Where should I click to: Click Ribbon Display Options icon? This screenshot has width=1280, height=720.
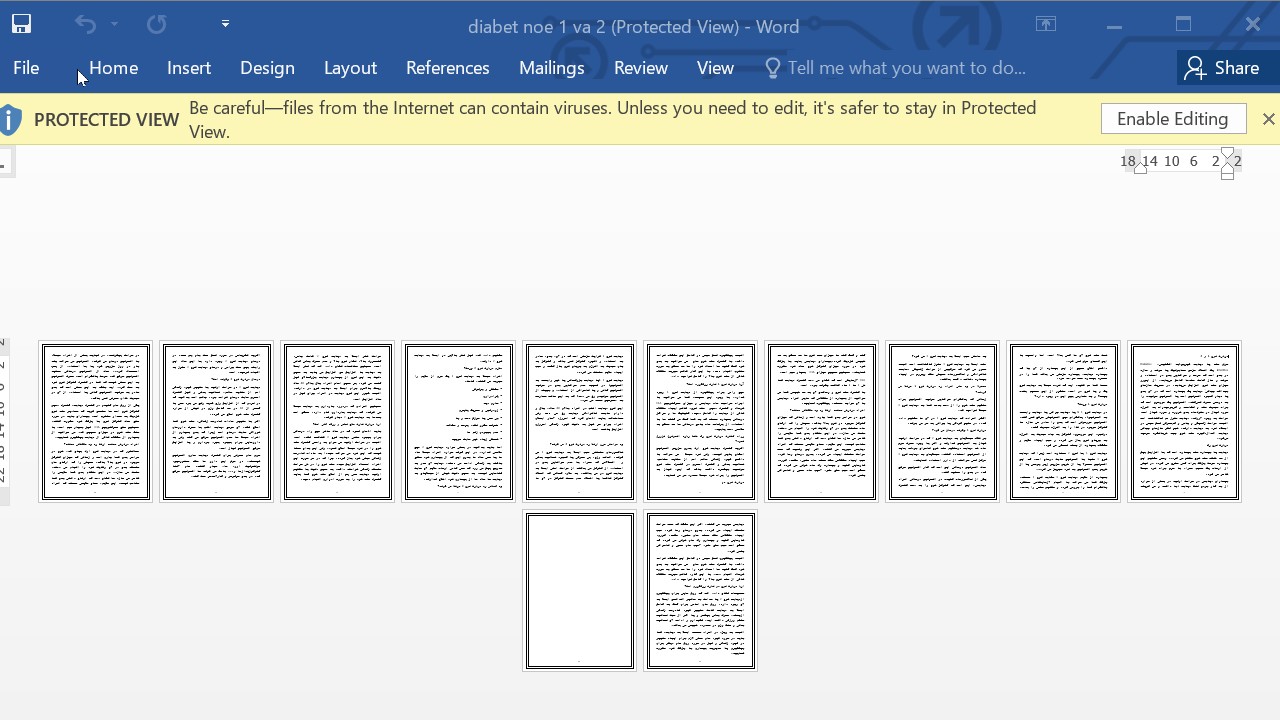coord(1046,25)
